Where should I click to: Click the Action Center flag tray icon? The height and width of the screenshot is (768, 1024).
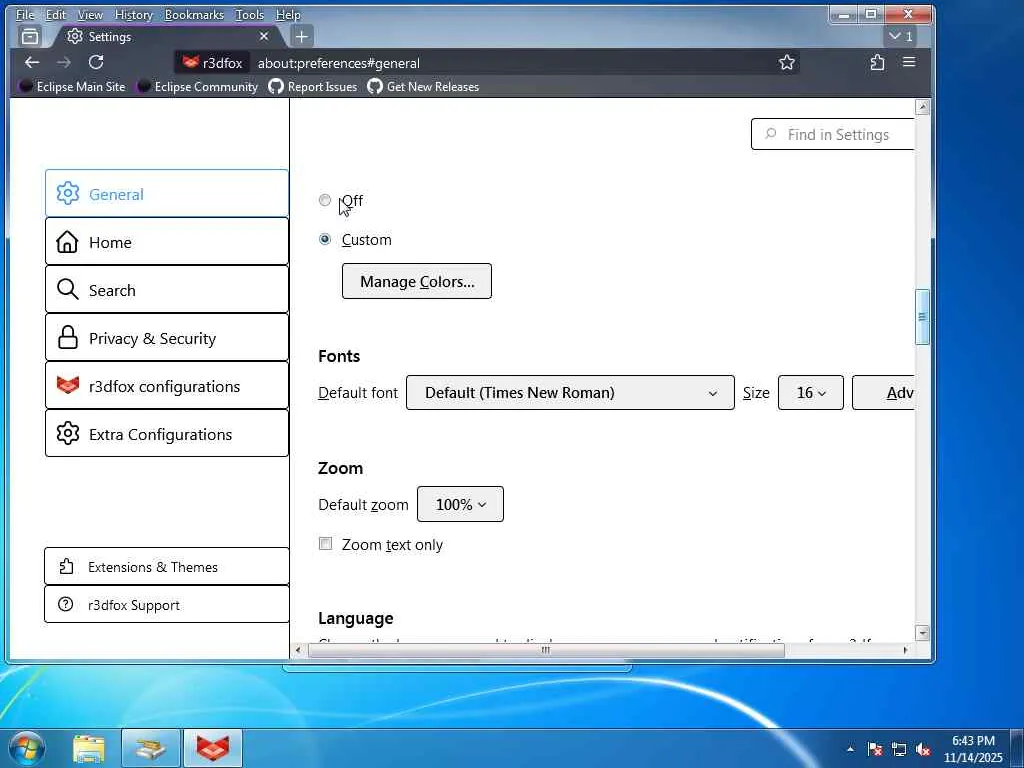pyautogui.click(x=874, y=749)
